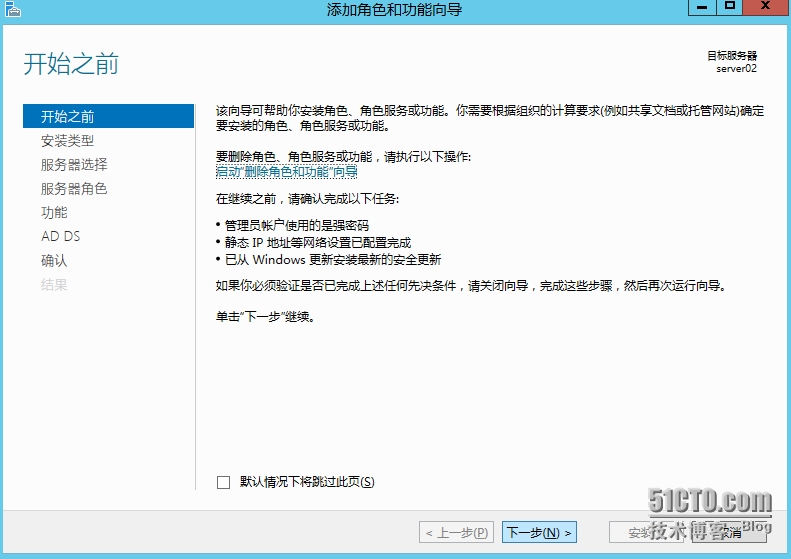
Task: Switch to the 服务器角色 step
Action: 74,189
